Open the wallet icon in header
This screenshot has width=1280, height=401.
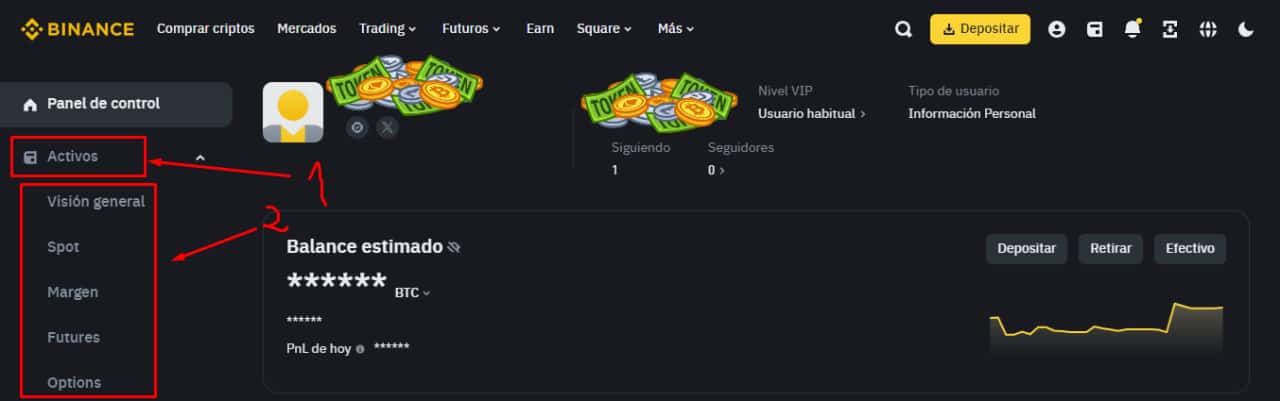click(1095, 29)
